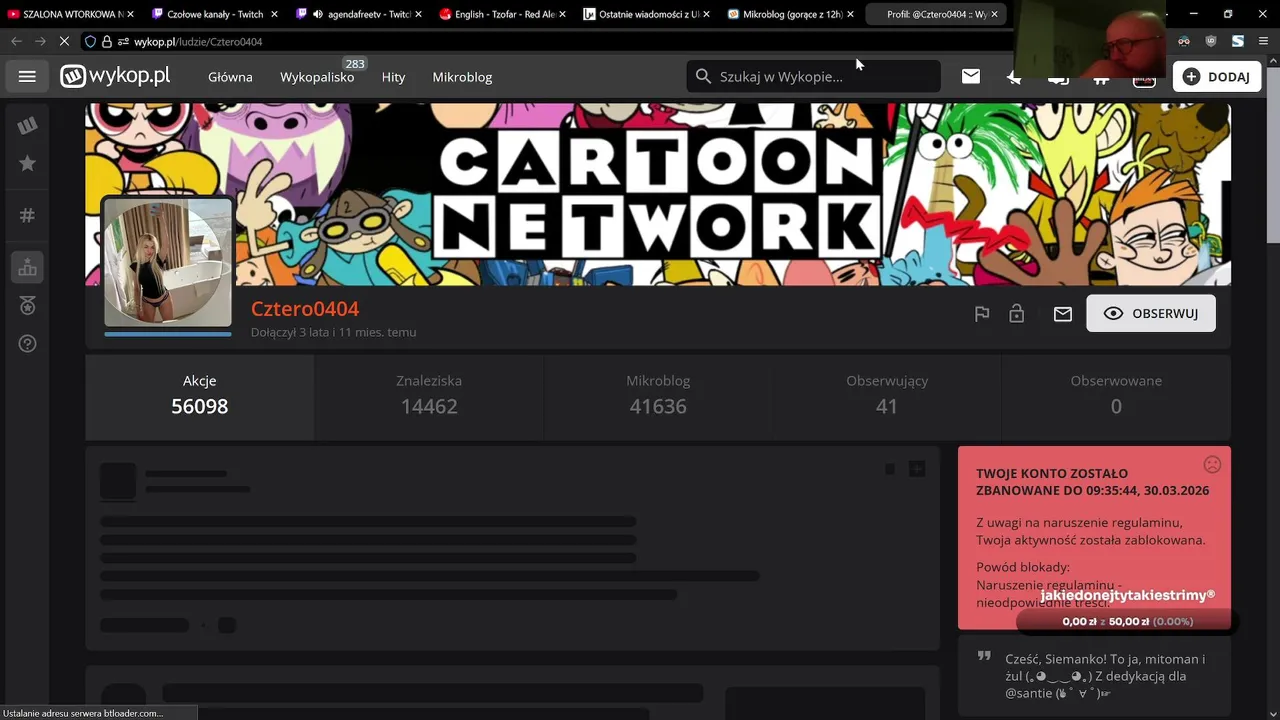Send private message via profile envelope icon
This screenshot has width=1280, height=720.
pyautogui.click(x=1063, y=314)
